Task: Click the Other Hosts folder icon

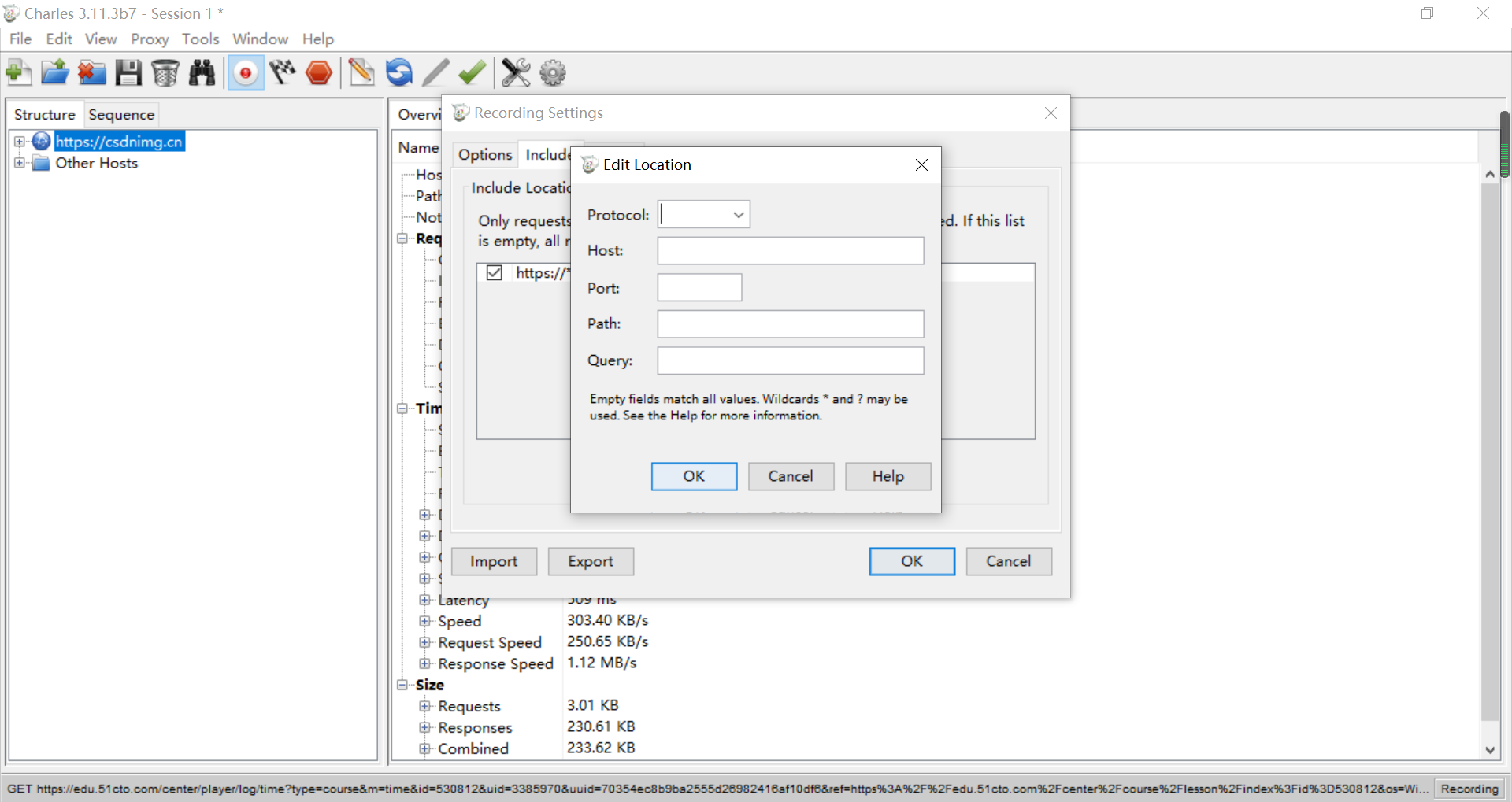Action: coord(42,163)
